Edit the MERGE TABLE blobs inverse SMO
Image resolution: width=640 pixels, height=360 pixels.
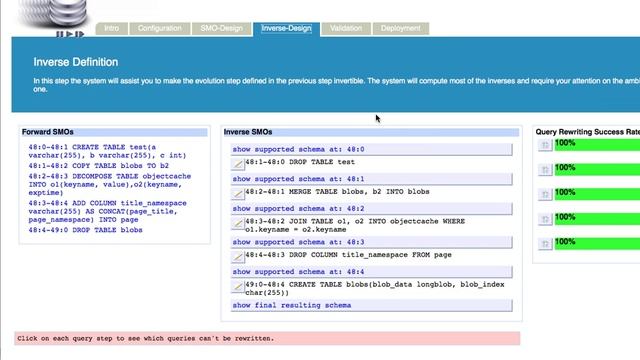pos(238,193)
